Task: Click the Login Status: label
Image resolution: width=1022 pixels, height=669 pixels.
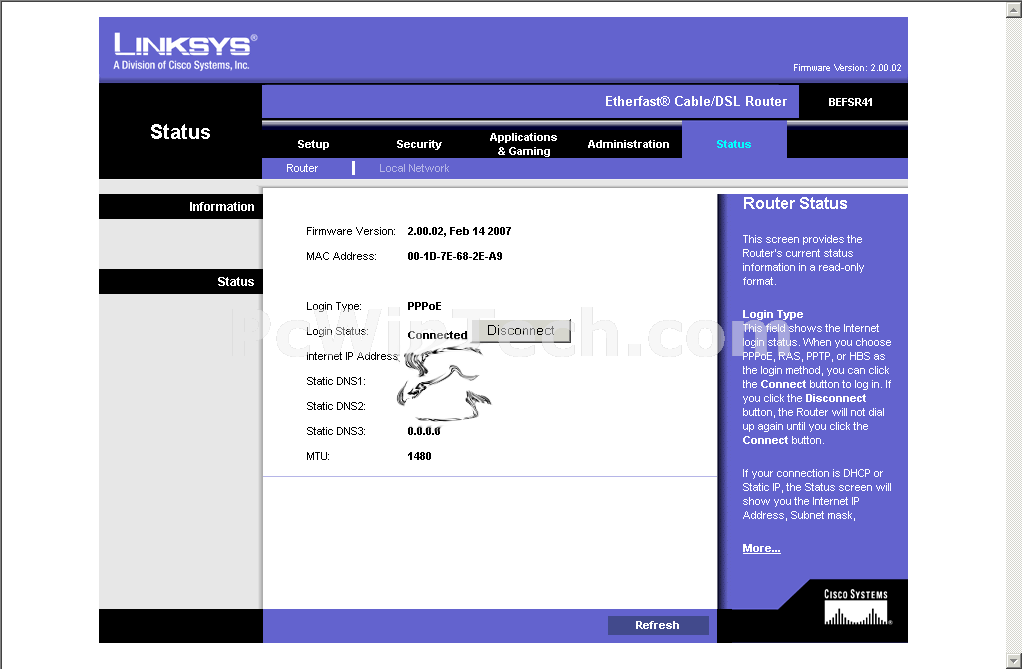Action: 337,331
